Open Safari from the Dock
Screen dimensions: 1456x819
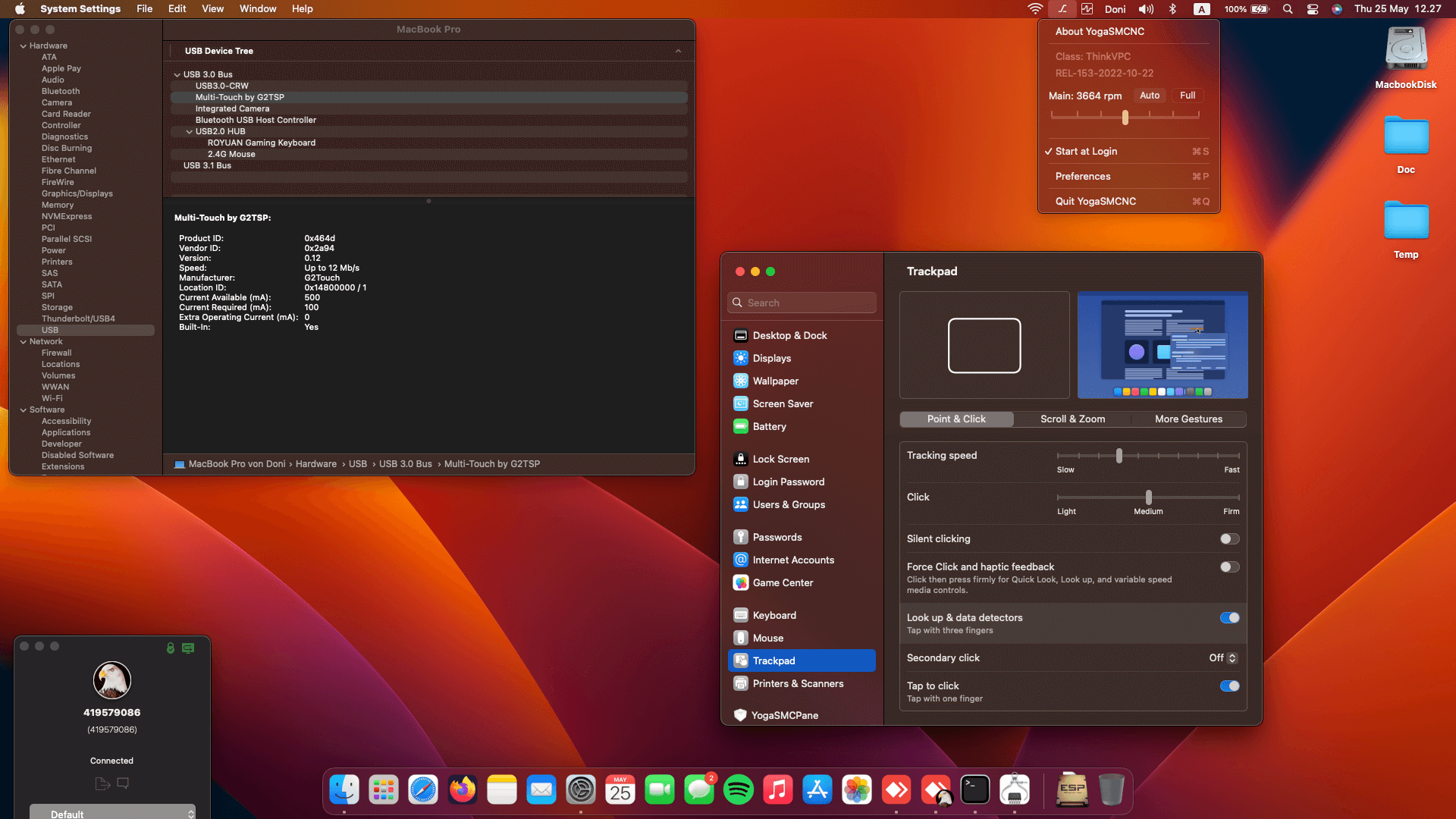(422, 790)
